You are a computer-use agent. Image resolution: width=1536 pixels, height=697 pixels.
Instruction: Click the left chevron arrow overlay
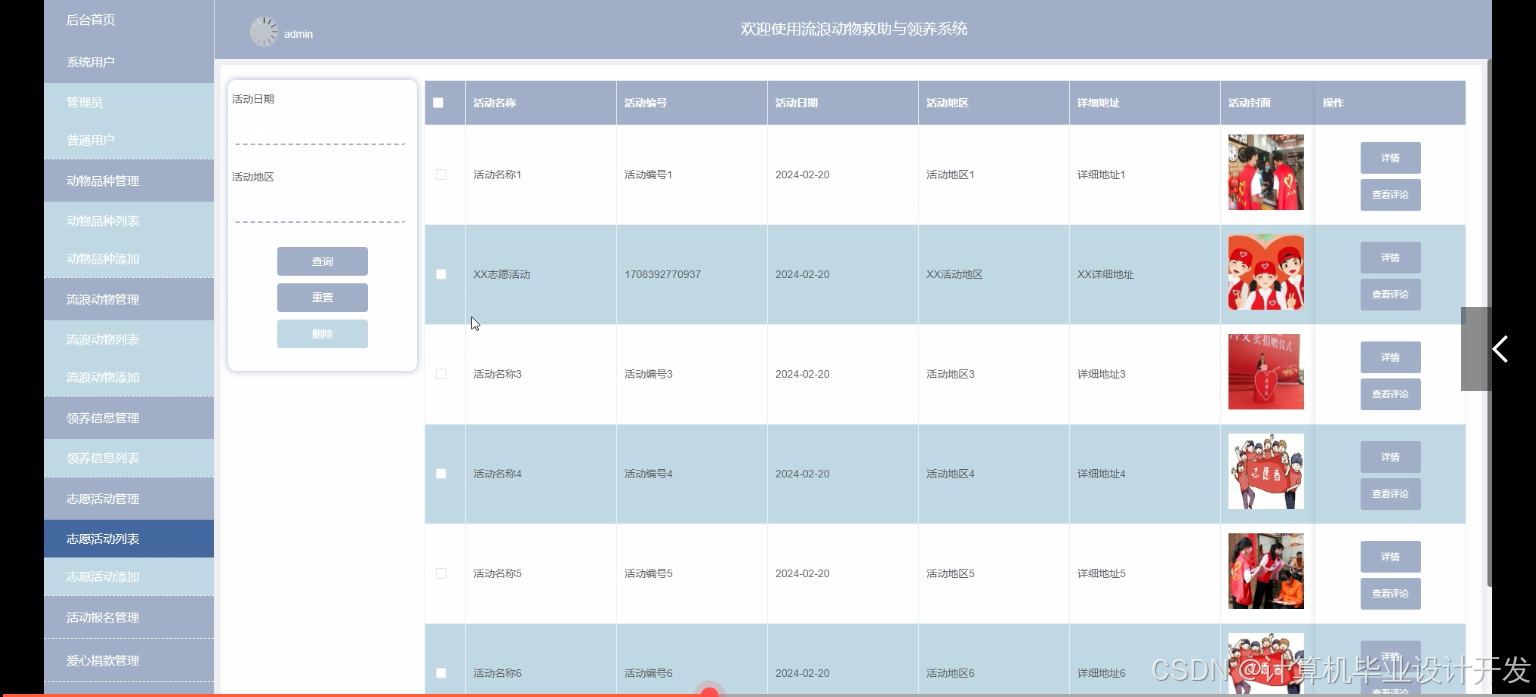[1499, 349]
